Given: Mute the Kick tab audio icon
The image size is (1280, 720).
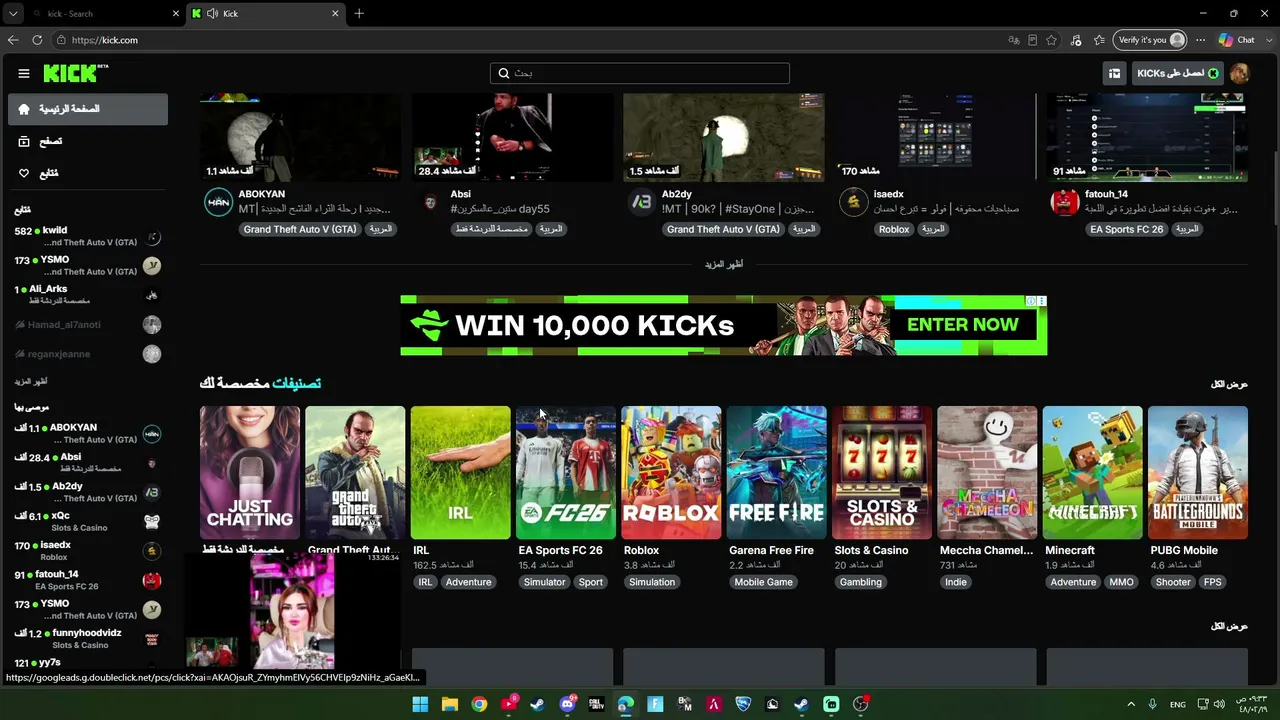Looking at the screenshot, I should coord(213,14).
